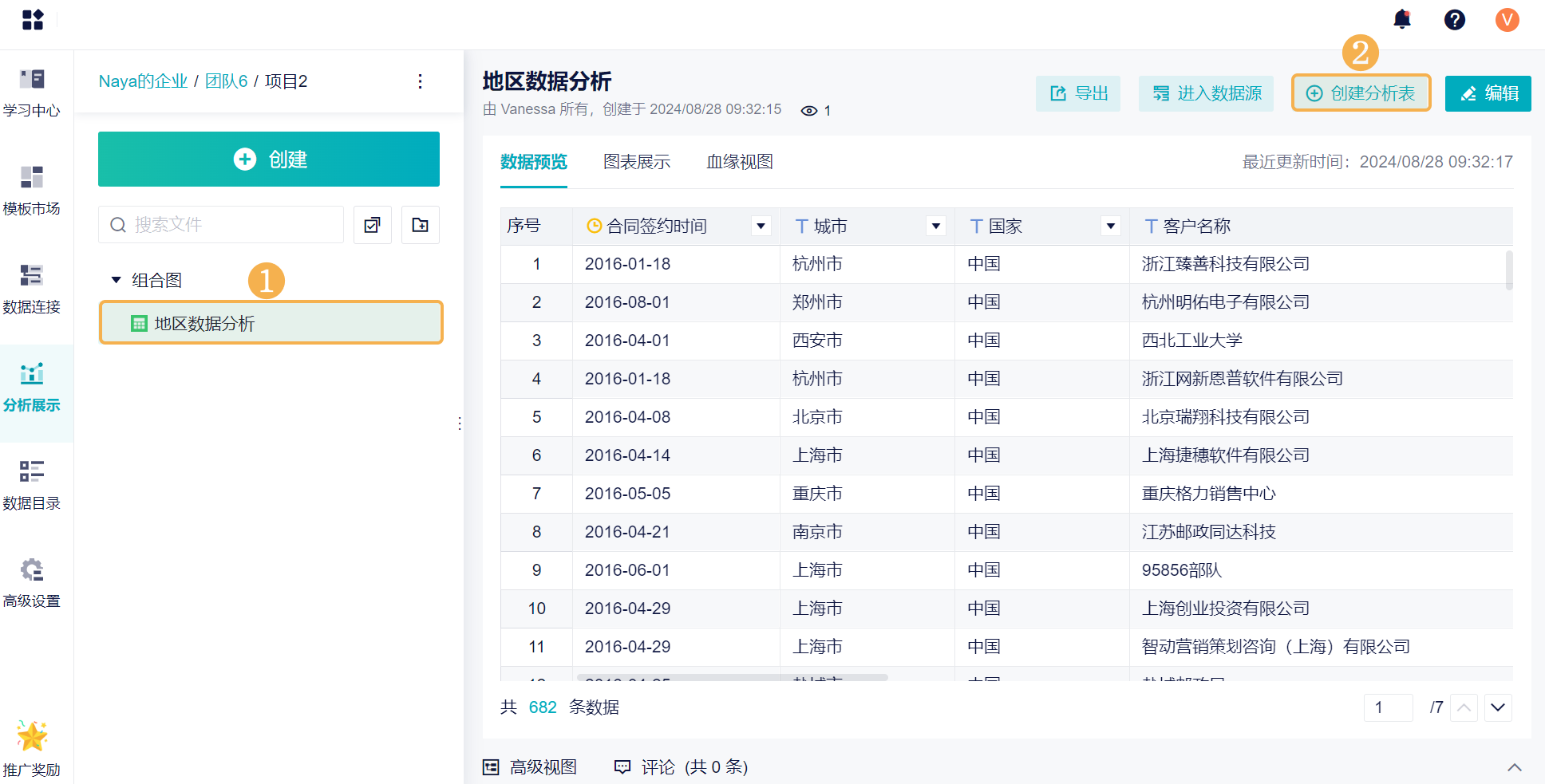
Task: Click the 创建 button
Action: [x=269, y=159]
